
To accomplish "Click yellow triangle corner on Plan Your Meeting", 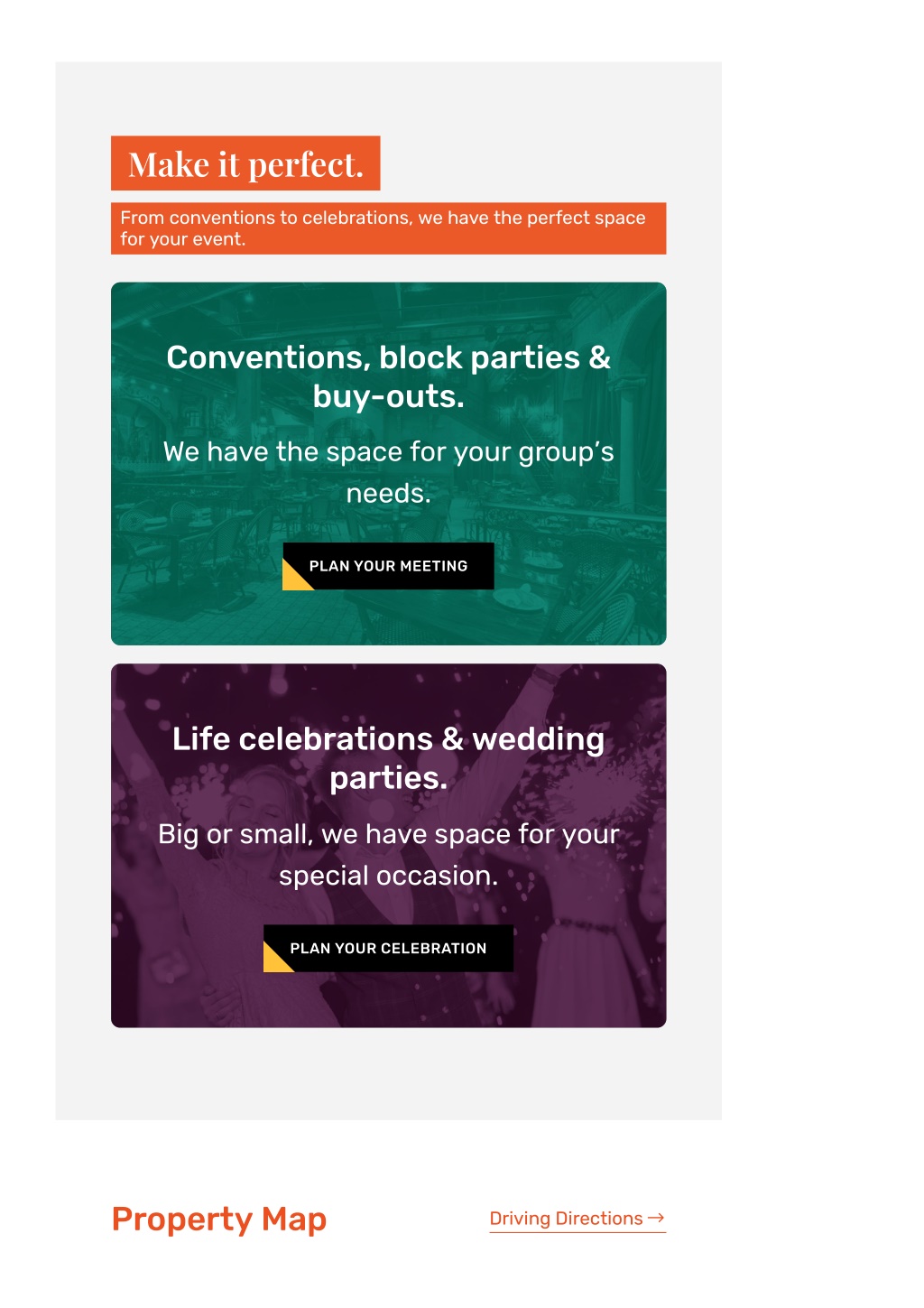I will [293, 580].
